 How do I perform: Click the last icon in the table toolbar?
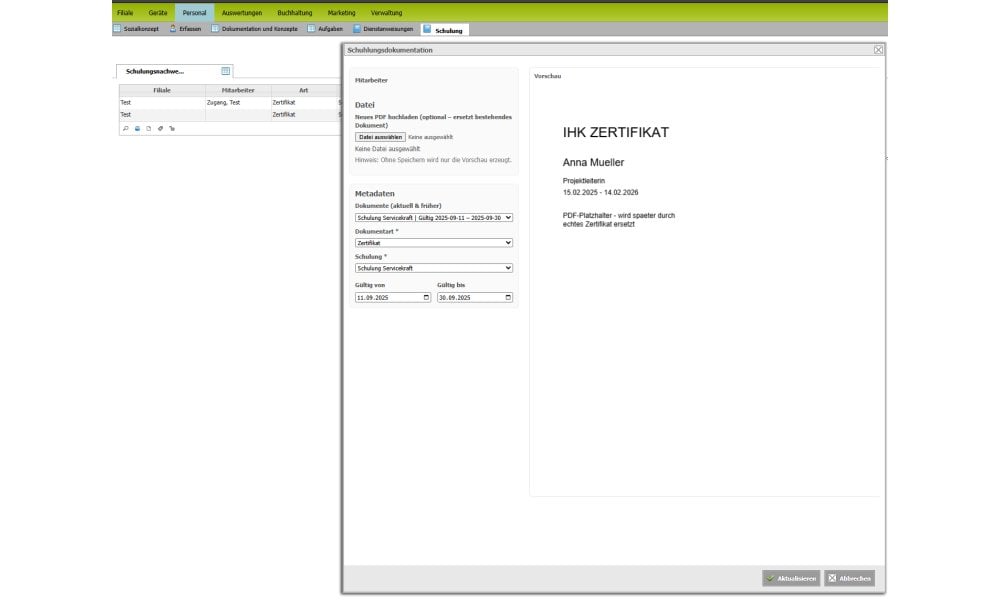tap(172, 129)
